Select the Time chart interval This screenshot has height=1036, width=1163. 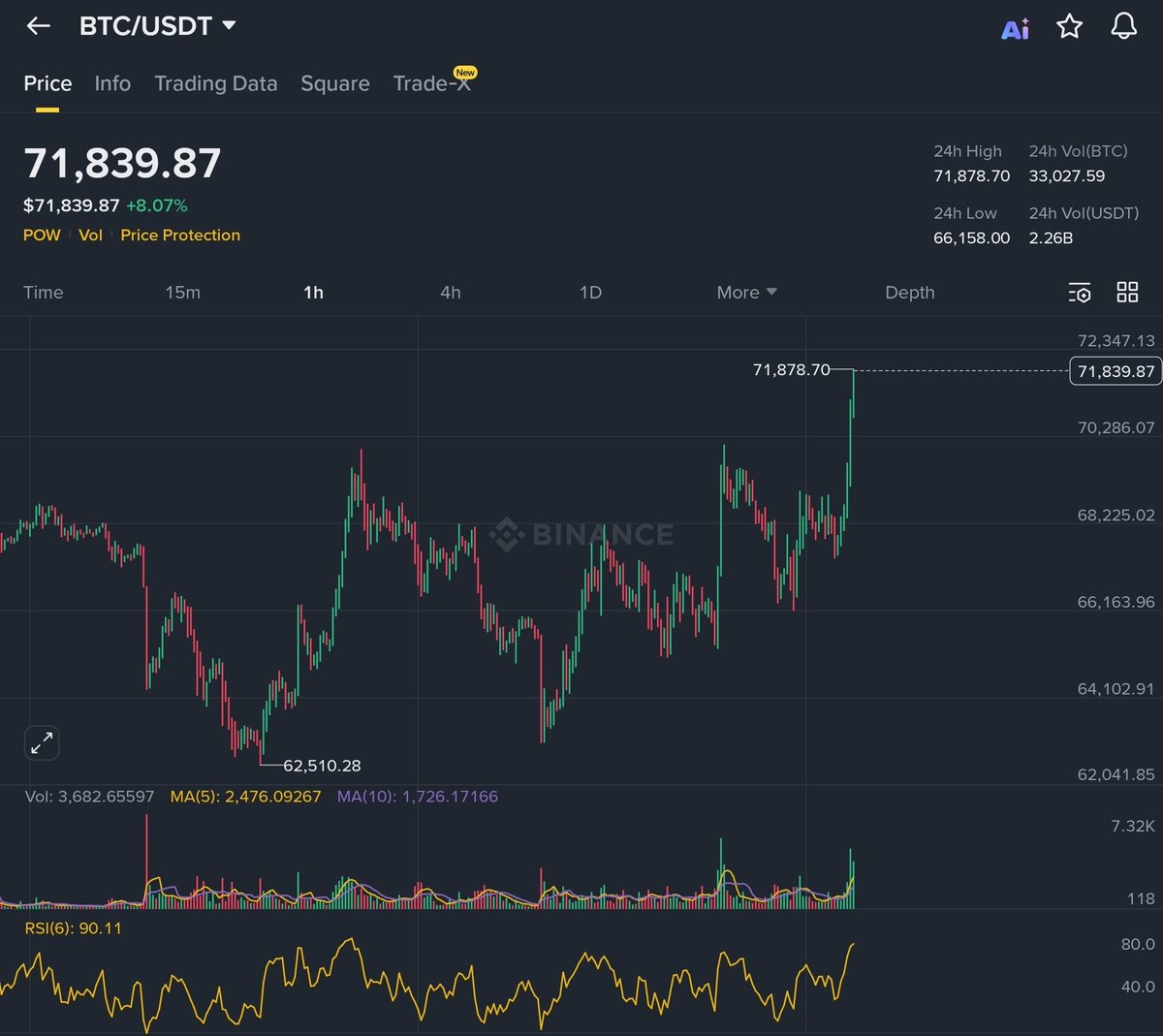(x=44, y=292)
